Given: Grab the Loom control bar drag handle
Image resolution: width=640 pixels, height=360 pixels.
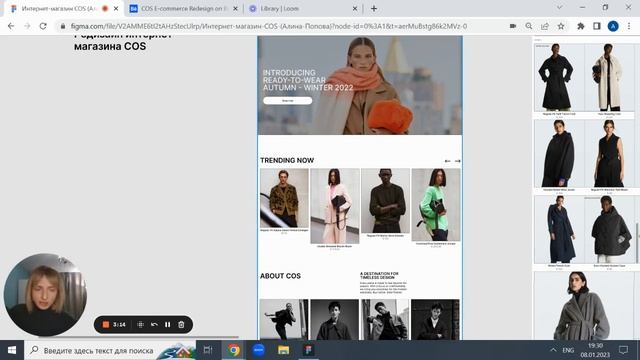Looking at the screenshot, I should pyautogui.click(x=140, y=324).
